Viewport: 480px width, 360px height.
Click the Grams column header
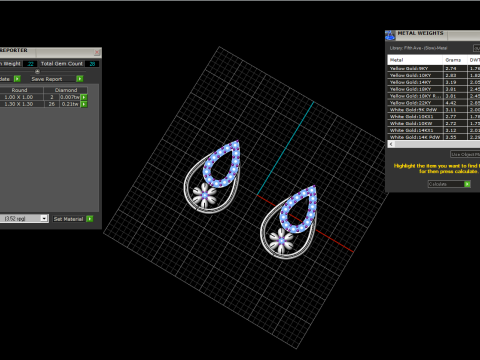455,60
